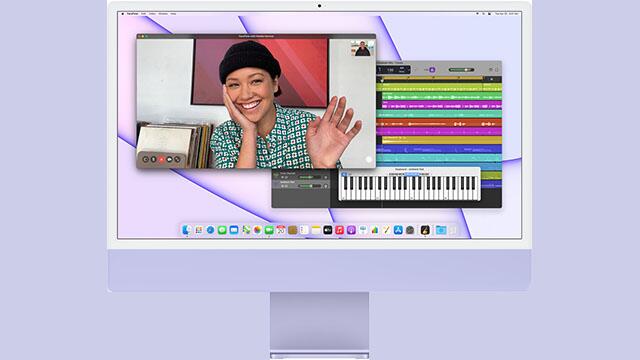Launch Safari from the dock
640x360 pixels.
[x=210, y=230]
